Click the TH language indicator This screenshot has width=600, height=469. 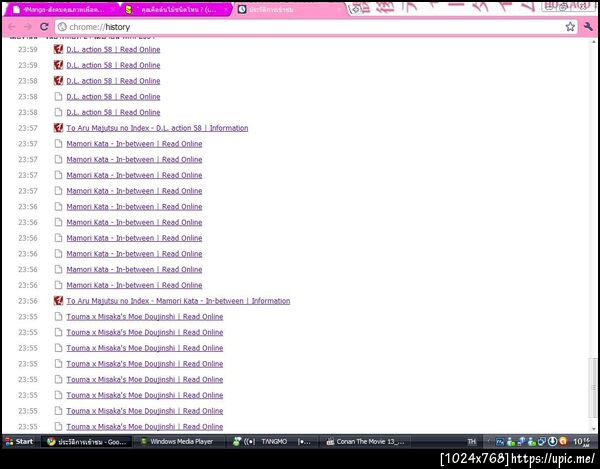coord(471,442)
